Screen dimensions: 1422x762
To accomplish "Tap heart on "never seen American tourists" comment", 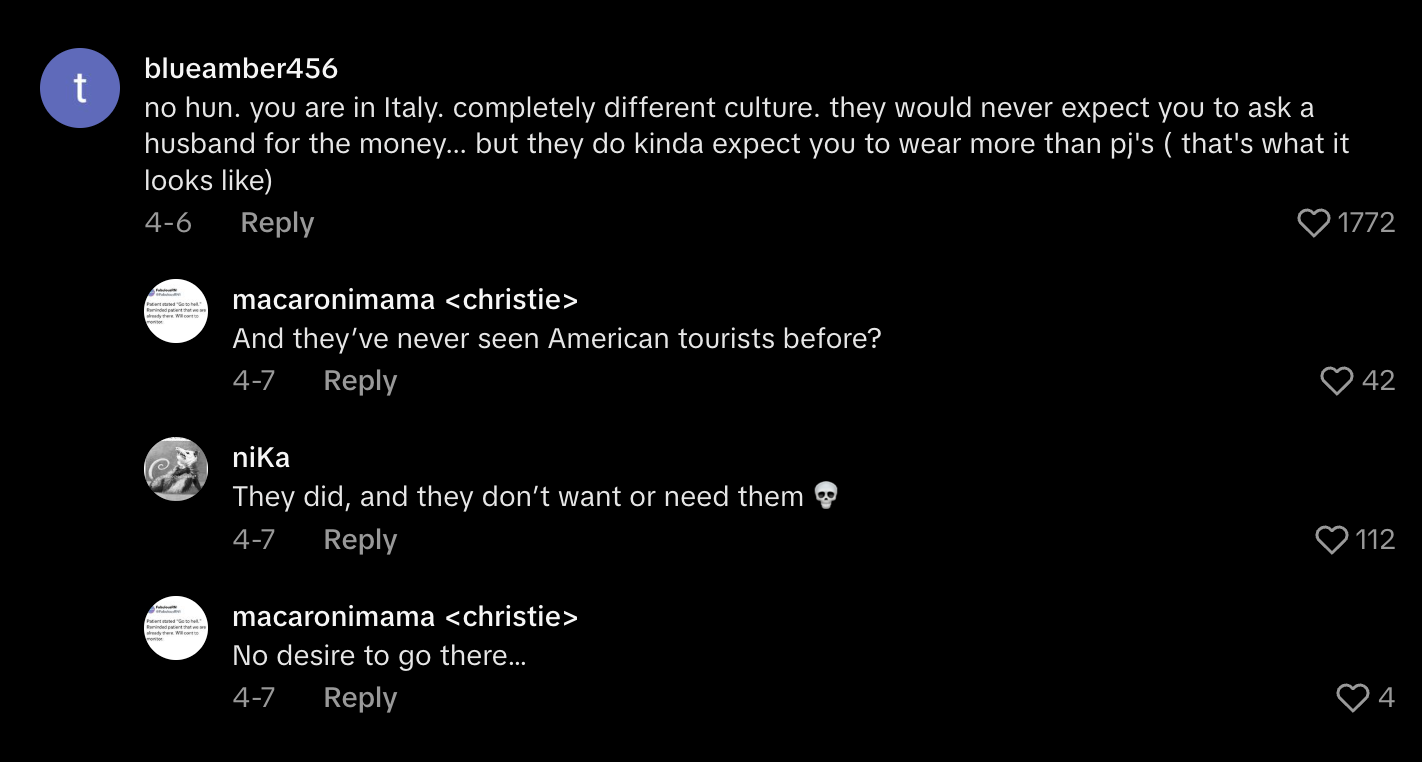I will (1337, 381).
